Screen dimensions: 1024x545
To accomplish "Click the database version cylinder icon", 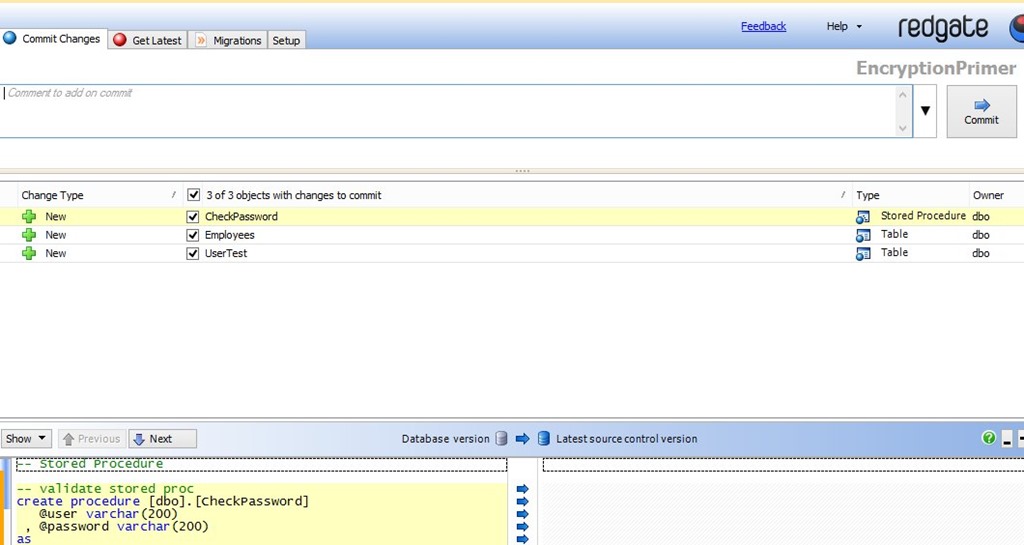I will pyautogui.click(x=500, y=439).
